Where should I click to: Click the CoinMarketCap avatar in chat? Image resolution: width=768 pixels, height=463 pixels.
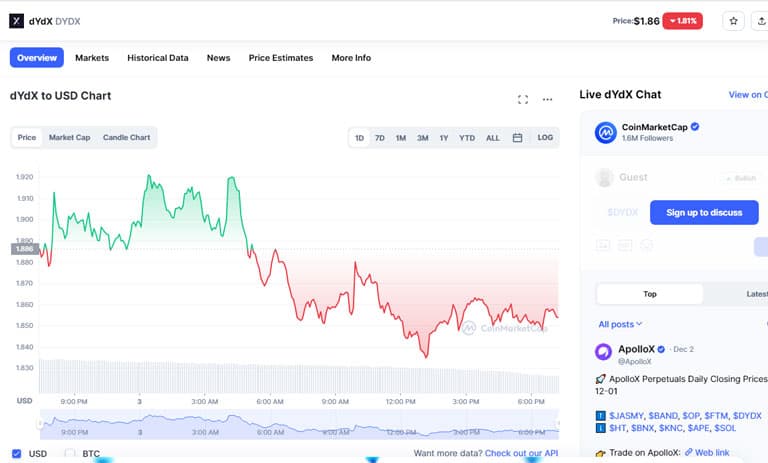coord(605,132)
